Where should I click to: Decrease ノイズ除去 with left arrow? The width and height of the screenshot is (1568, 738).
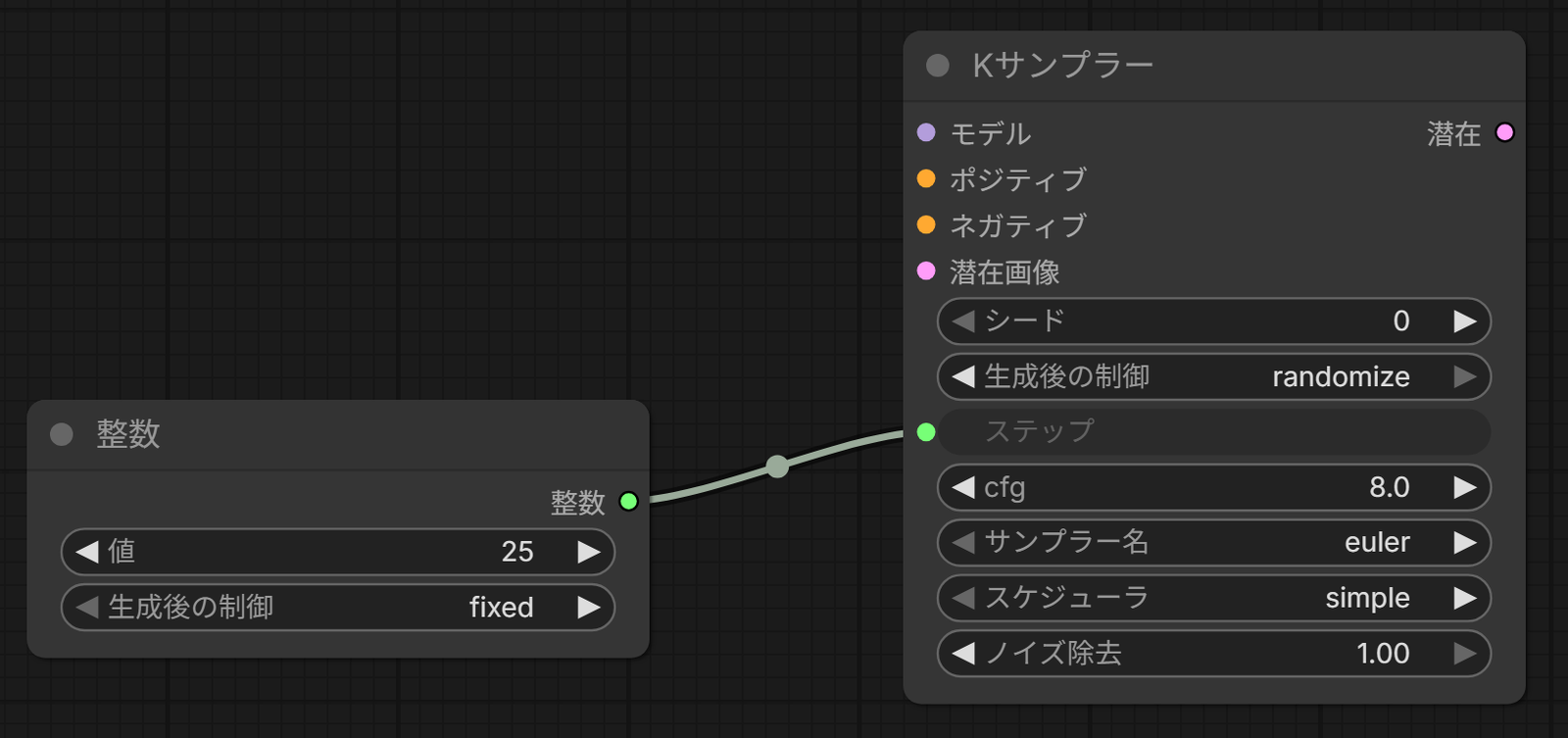coord(963,653)
